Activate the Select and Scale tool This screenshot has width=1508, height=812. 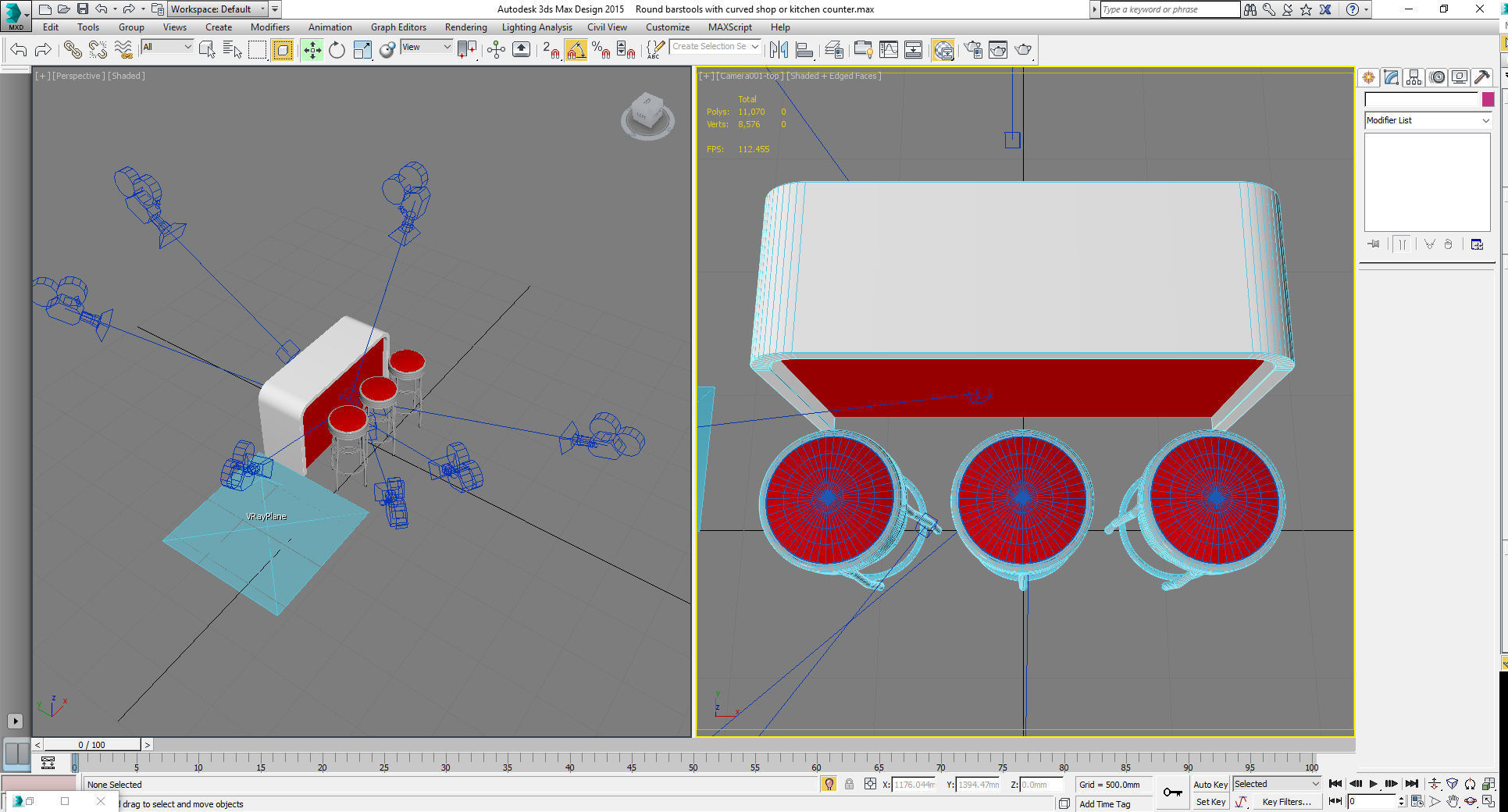(362, 50)
